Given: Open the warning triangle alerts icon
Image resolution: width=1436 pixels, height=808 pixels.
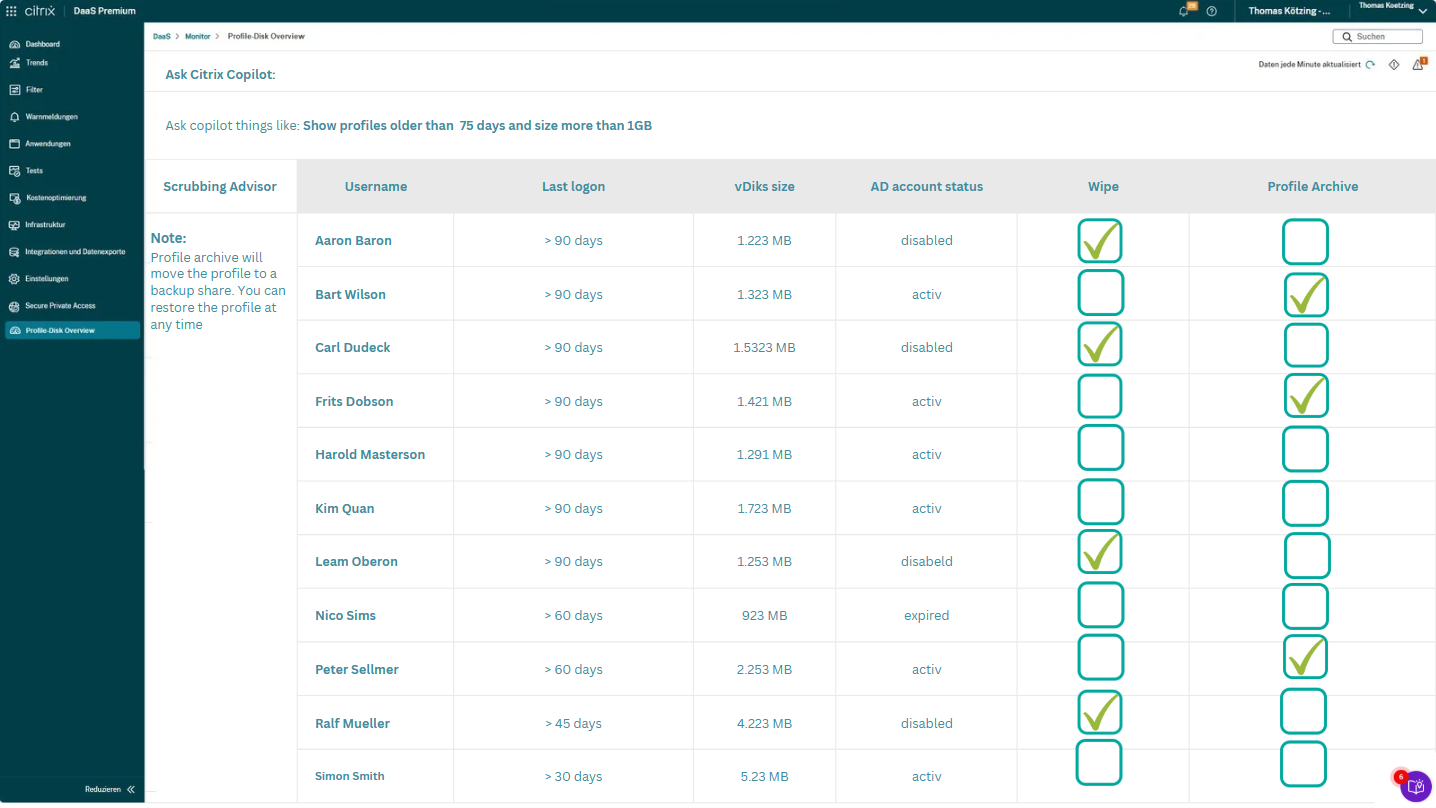Looking at the screenshot, I should 1418,64.
